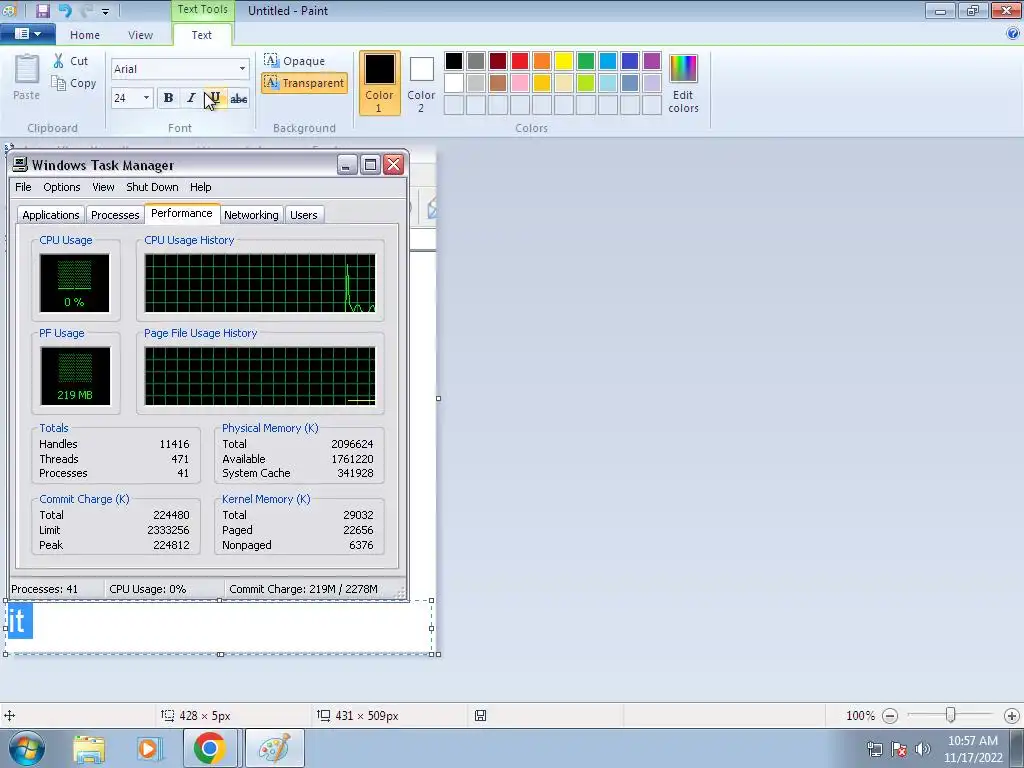1024x768 pixels.
Task: Set text background to Transparent
Action: click(x=304, y=83)
